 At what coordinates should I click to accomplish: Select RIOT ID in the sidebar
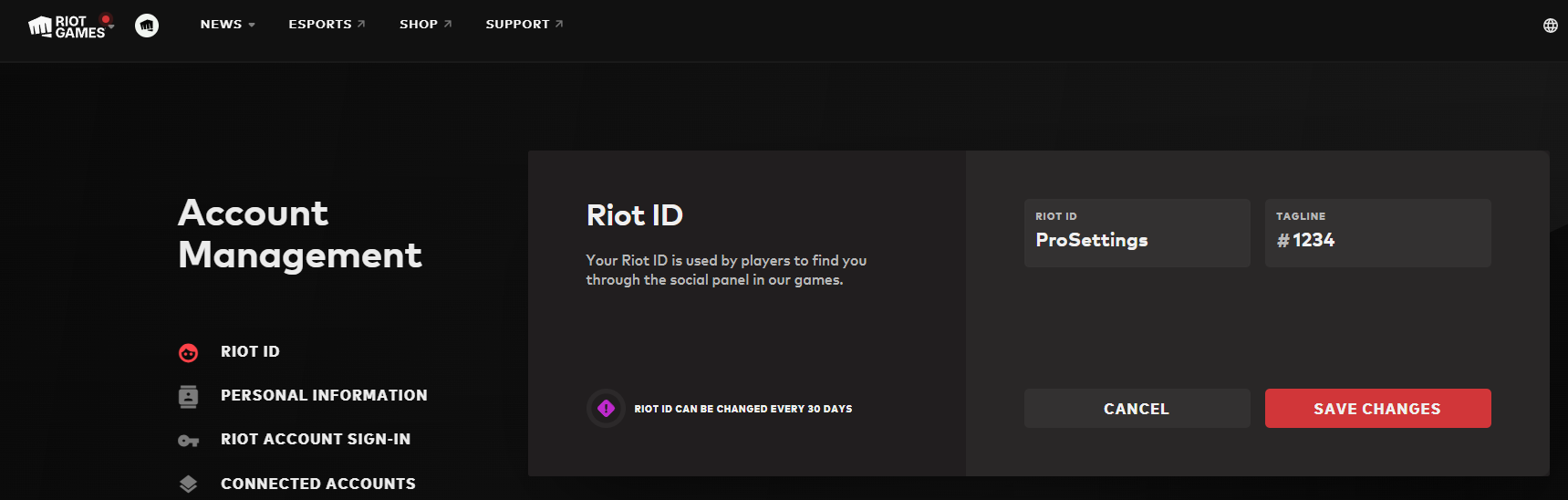pyautogui.click(x=250, y=352)
